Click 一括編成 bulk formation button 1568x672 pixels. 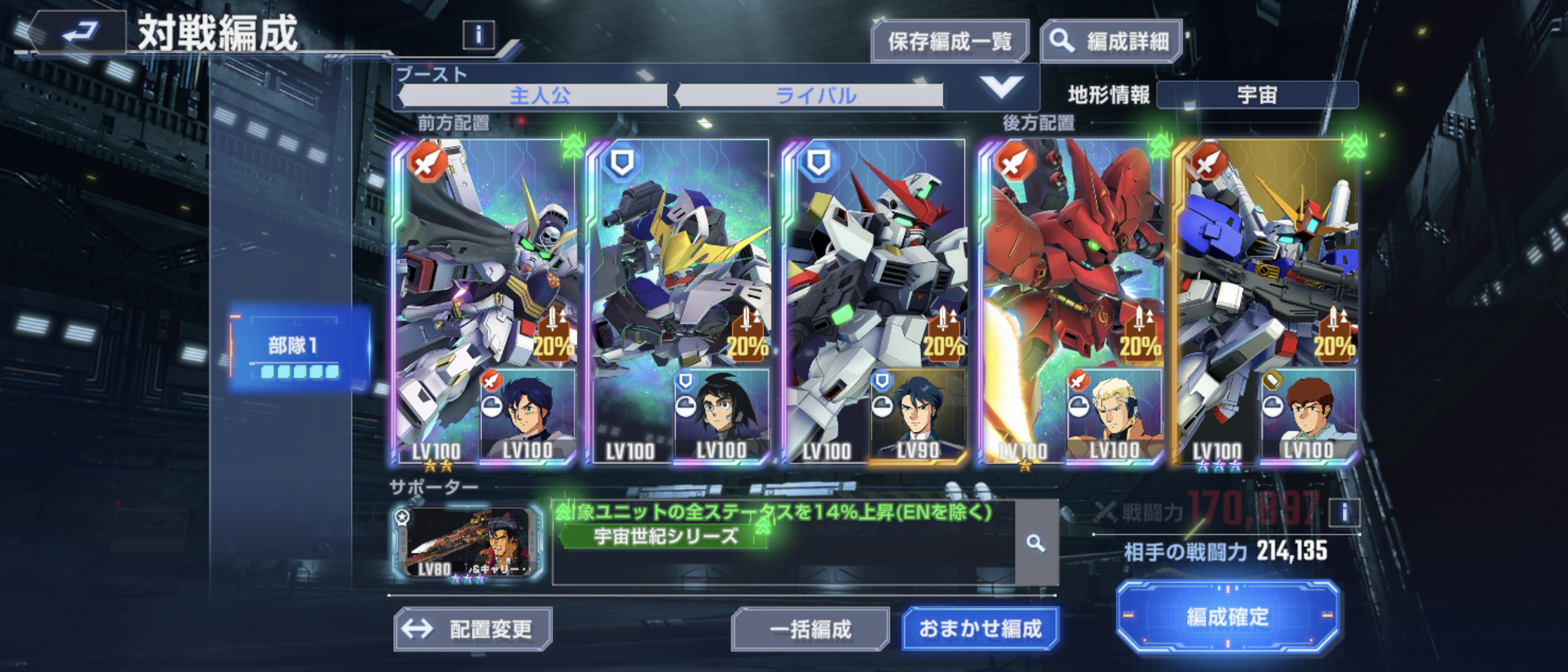pos(810,629)
